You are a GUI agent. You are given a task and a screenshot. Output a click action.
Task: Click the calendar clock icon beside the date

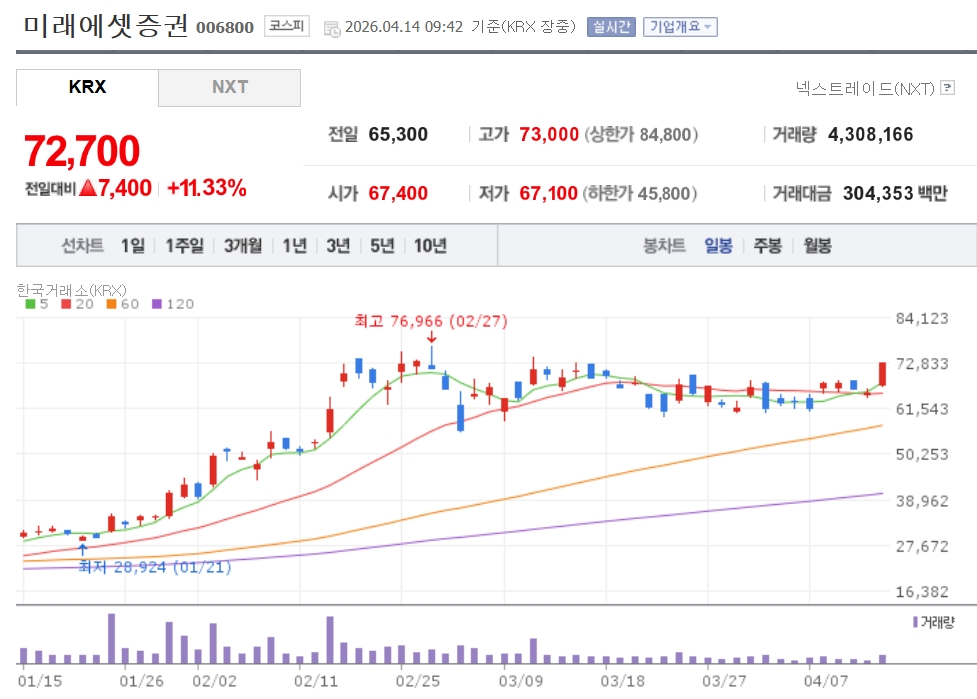(332, 28)
